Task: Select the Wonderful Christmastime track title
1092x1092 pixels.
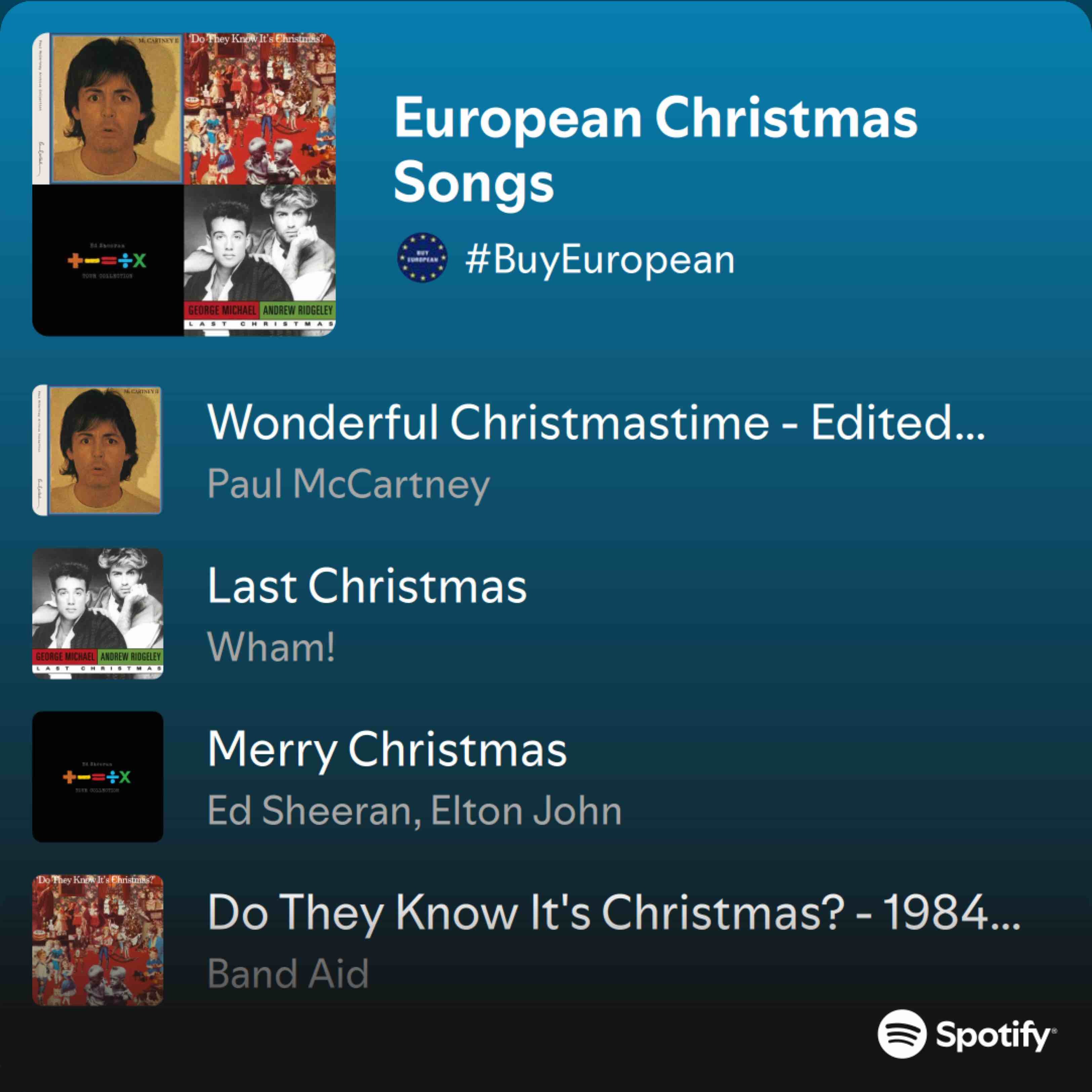Action: (596, 422)
